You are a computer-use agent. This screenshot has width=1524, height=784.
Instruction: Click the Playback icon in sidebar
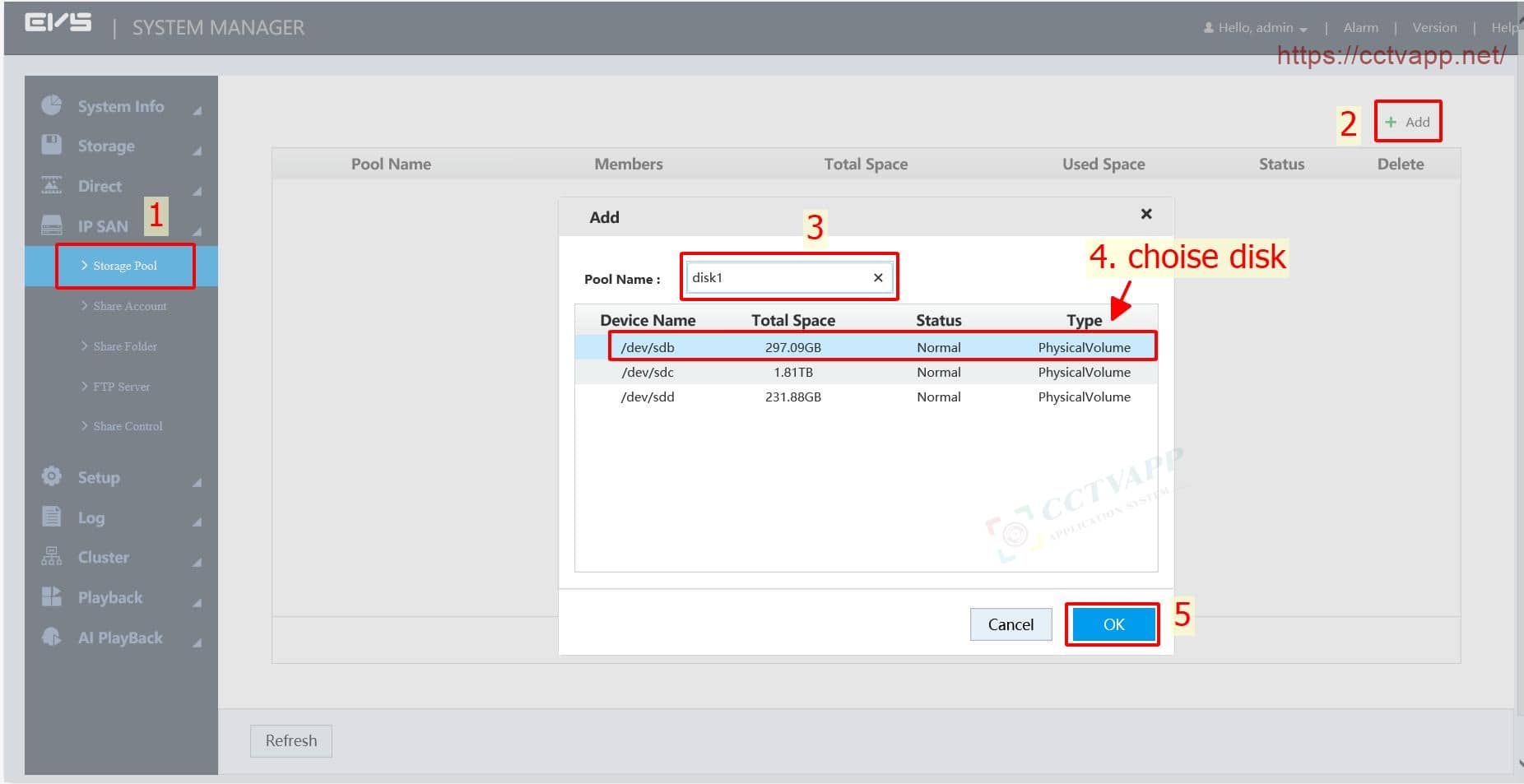(51, 596)
